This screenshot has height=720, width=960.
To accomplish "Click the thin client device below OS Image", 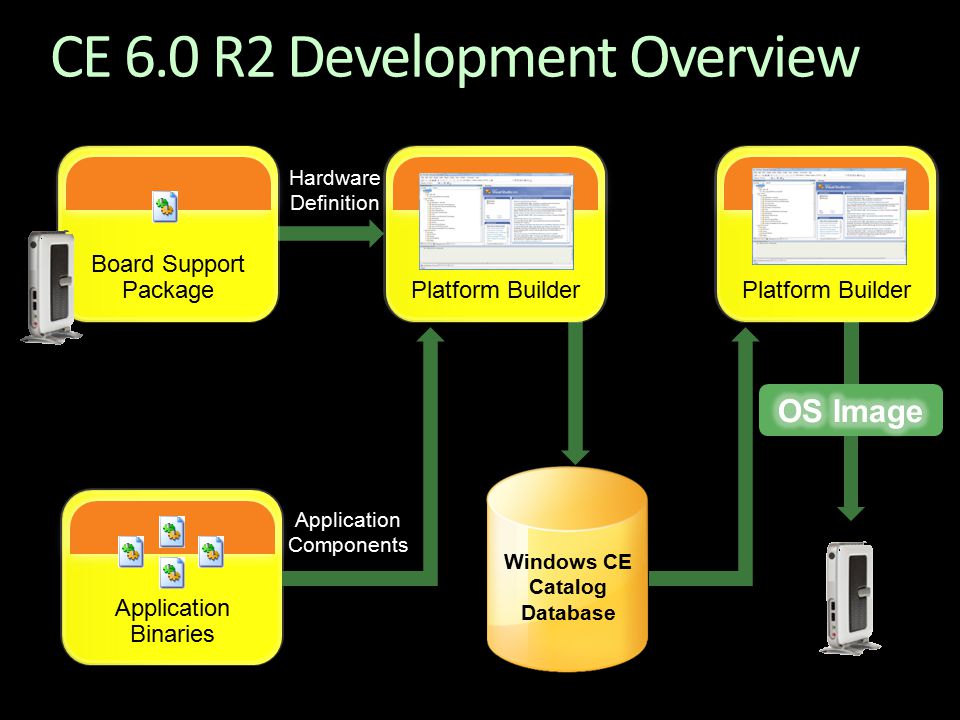I will 850,598.
